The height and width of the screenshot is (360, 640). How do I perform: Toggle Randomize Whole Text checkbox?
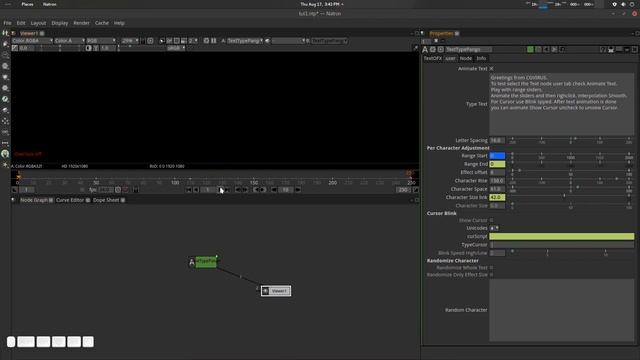491,268
